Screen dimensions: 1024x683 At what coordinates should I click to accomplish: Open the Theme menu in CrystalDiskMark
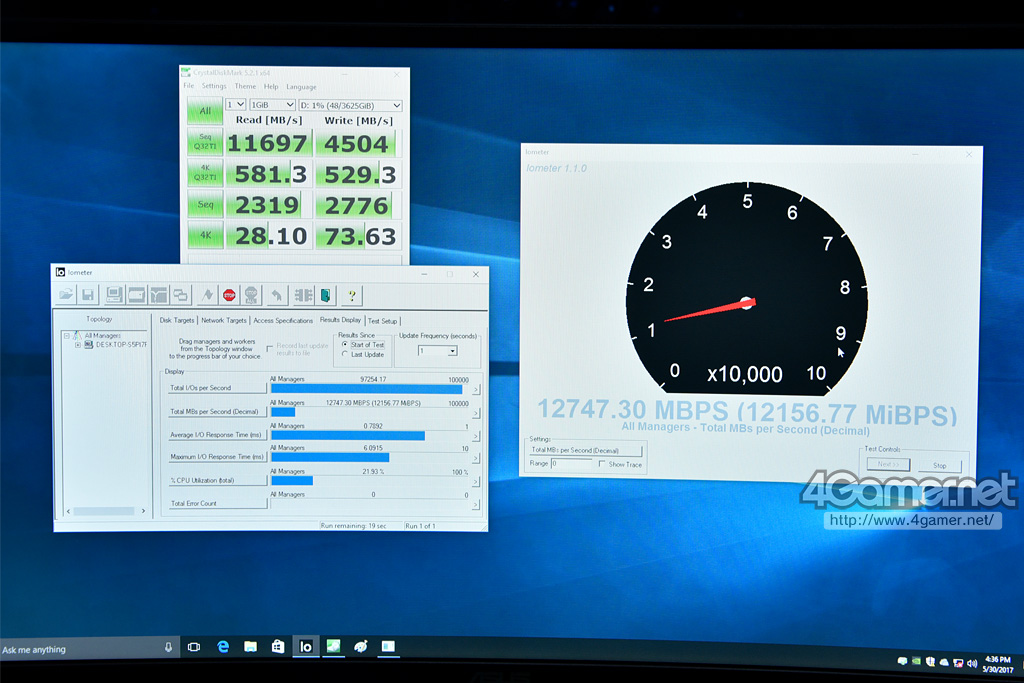click(x=246, y=86)
